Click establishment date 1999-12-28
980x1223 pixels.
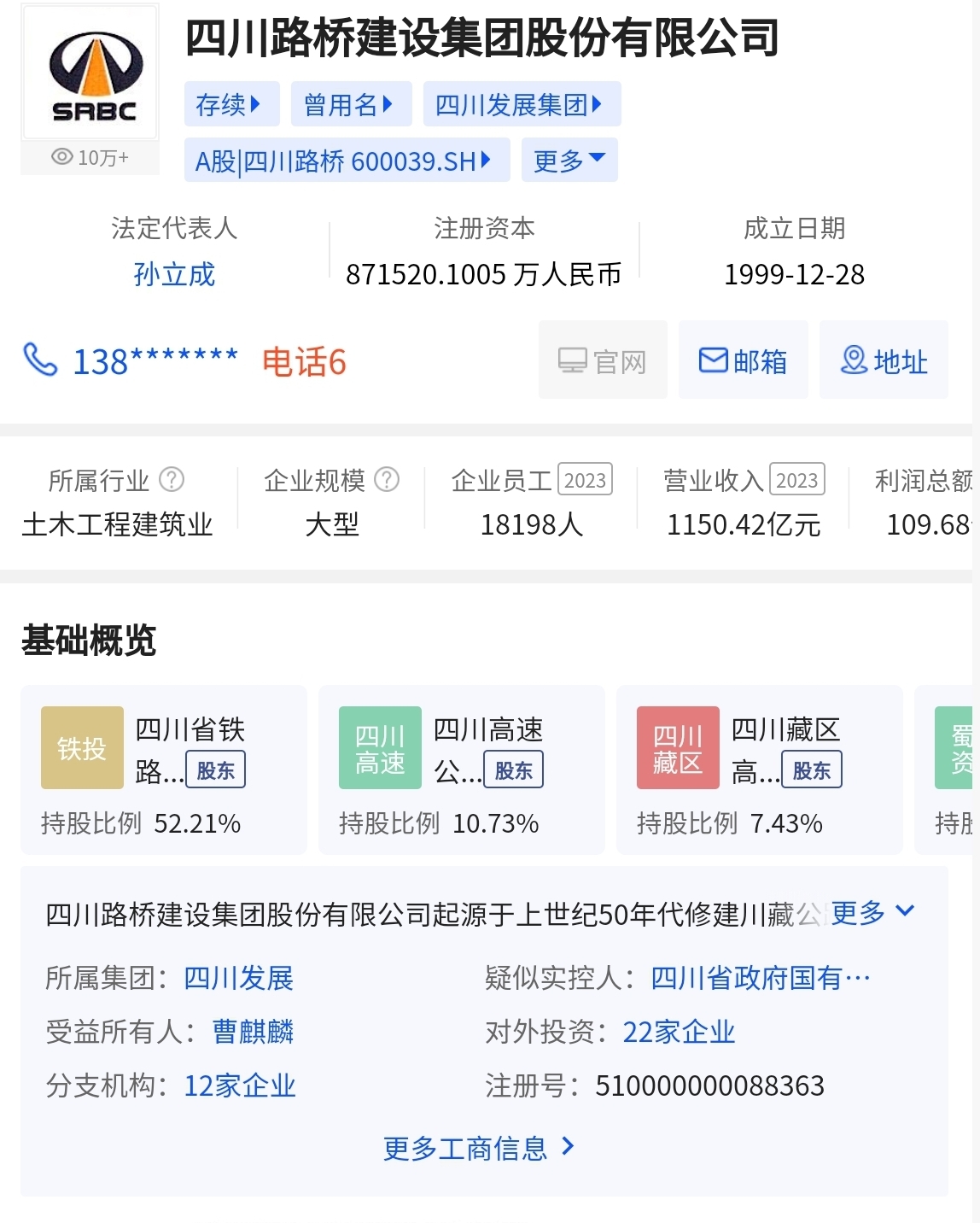[795, 274]
